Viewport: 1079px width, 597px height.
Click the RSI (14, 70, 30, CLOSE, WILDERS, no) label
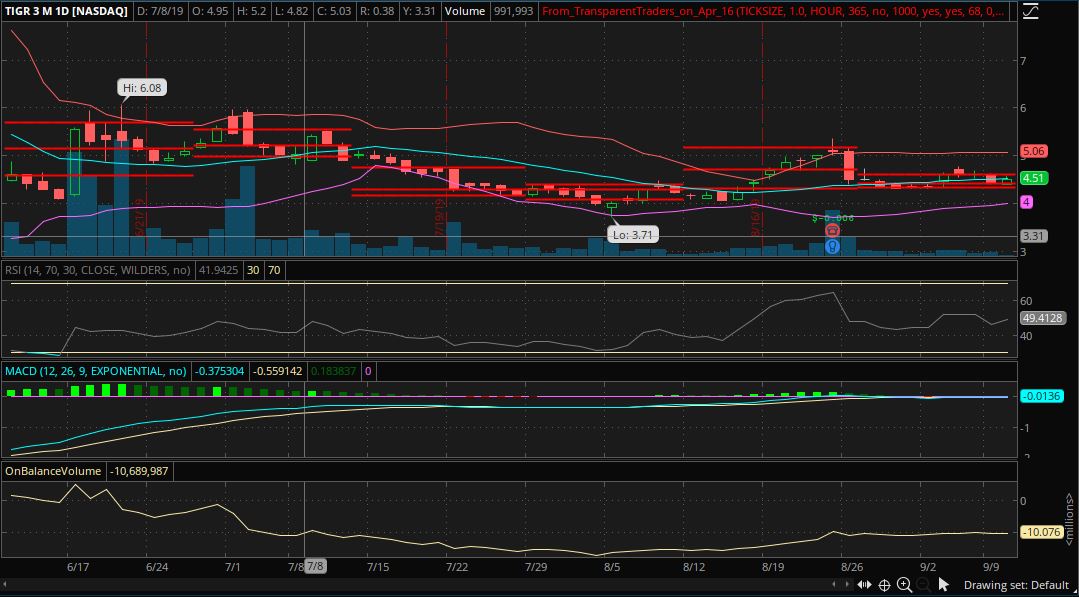coord(98,270)
